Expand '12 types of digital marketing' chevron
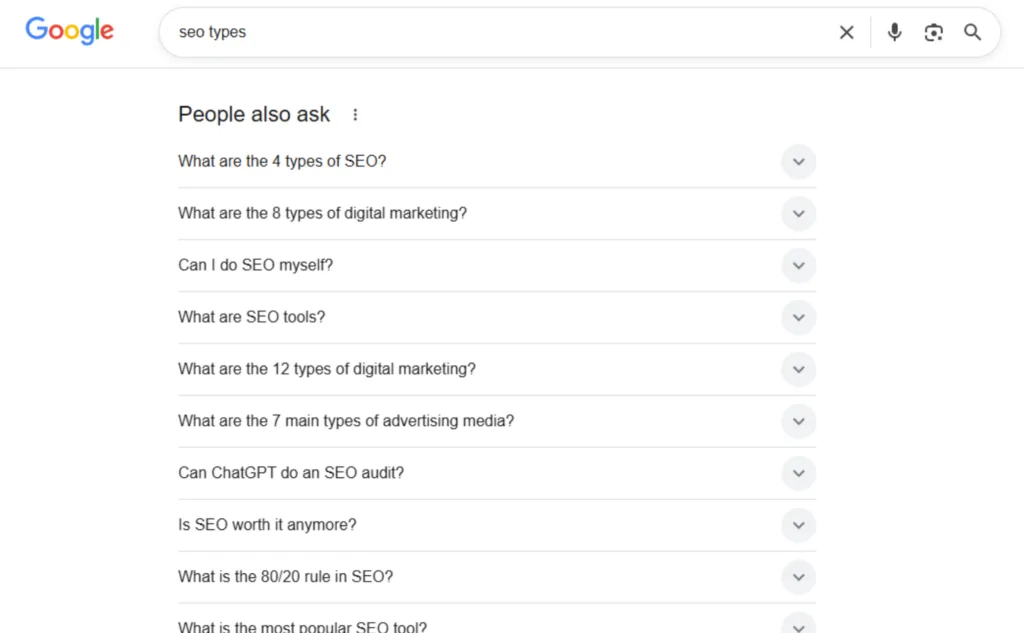Viewport: 1024px width, 633px height. pos(798,370)
